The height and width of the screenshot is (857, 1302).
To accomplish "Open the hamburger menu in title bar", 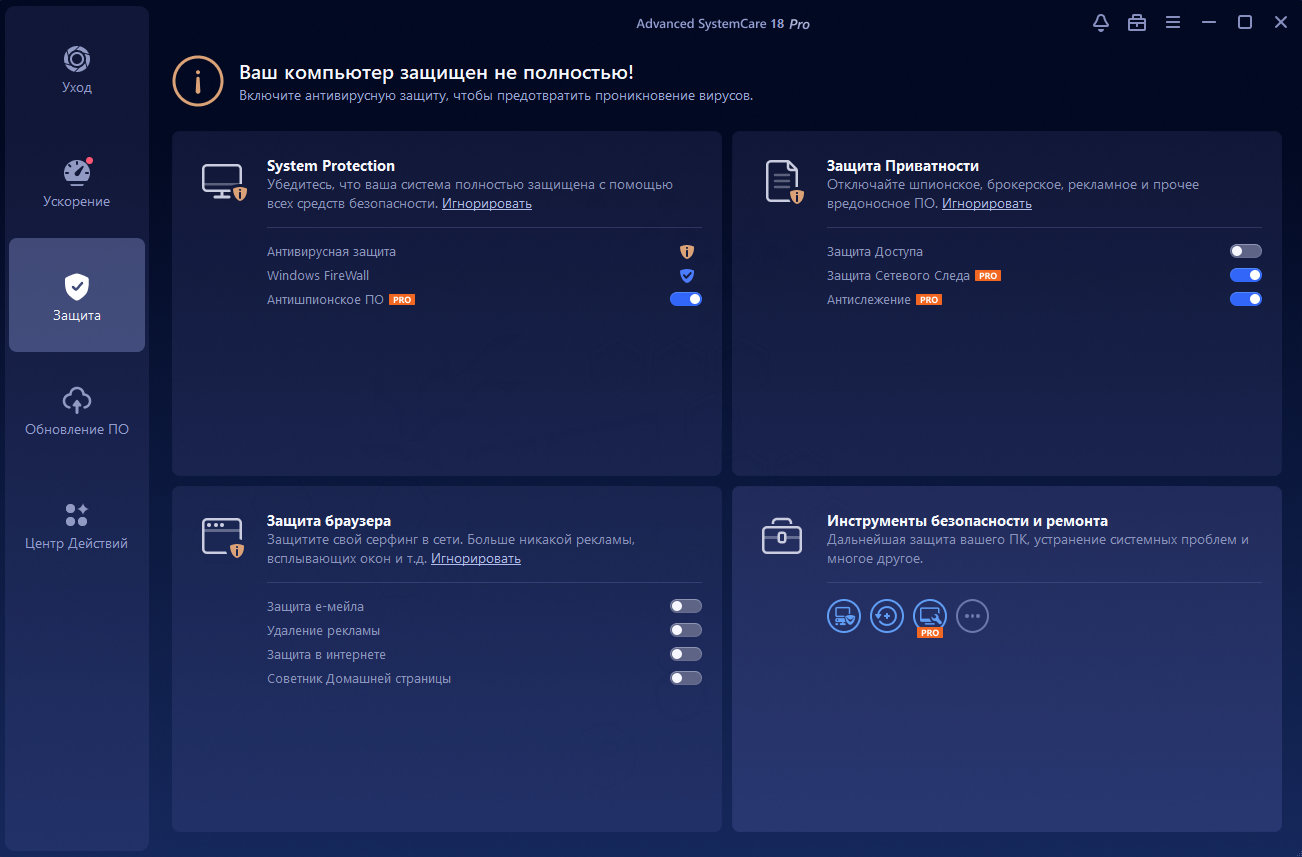I will tap(1173, 23).
